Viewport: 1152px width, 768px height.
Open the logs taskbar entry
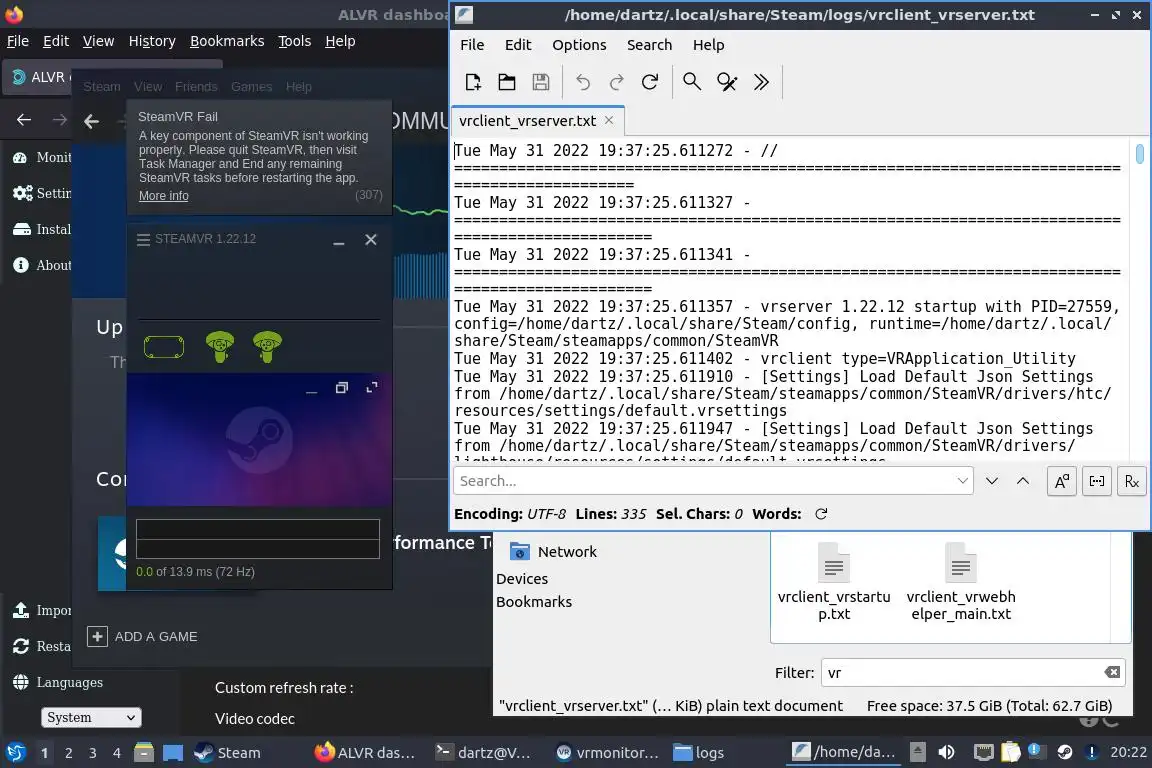click(699, 753)
